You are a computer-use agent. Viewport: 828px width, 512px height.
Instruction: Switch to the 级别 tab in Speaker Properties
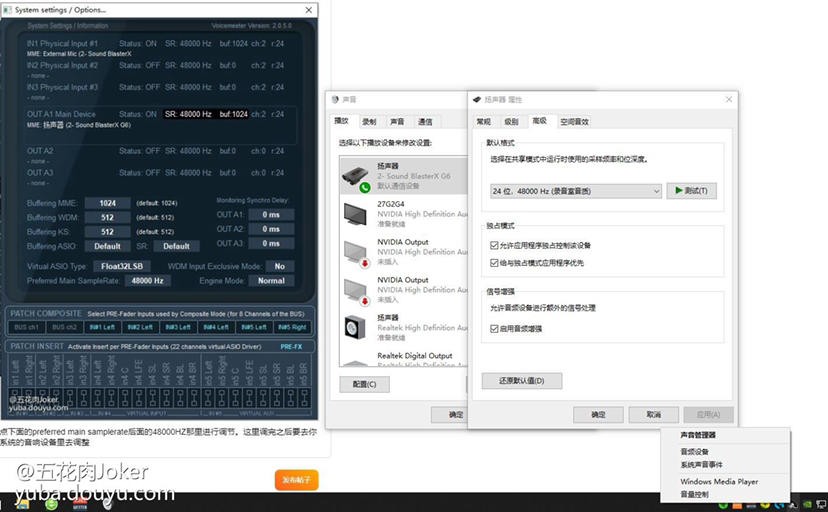tap(511, 121)
